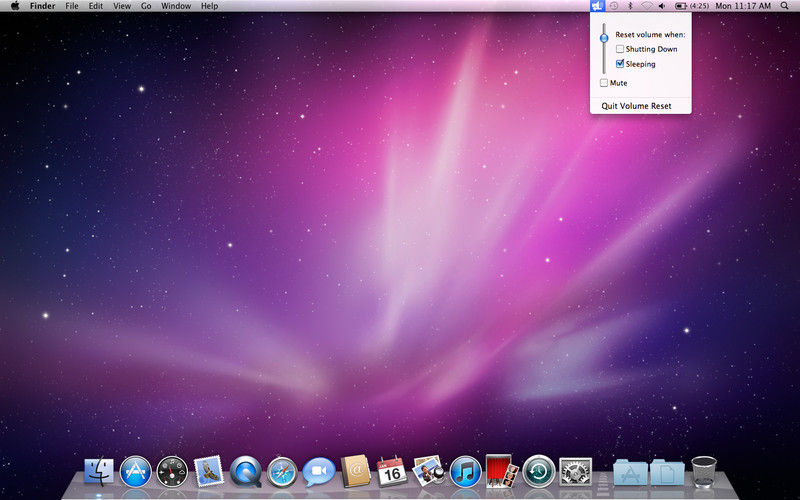Open Time Machine Dock icon
The image size is (800, 500).
tap(539, 471)
